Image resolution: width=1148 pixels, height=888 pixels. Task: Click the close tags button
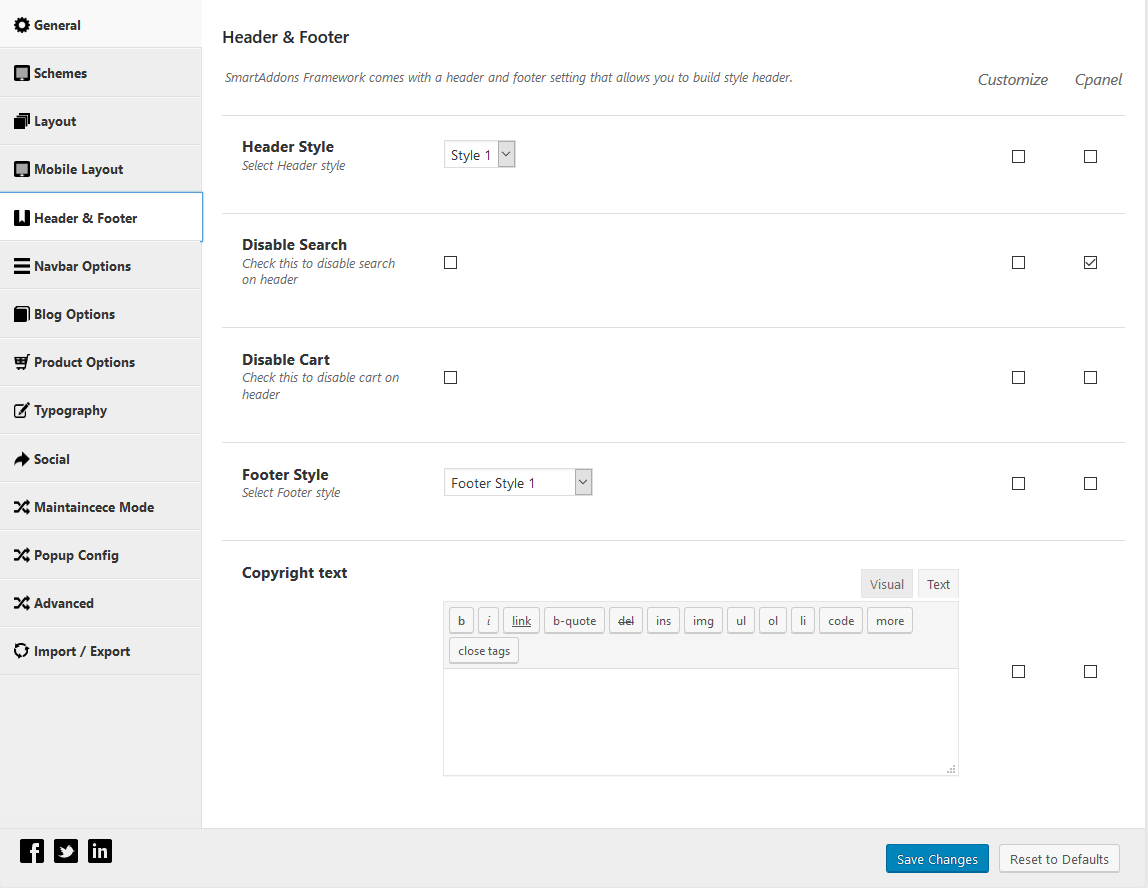(484, 651)
